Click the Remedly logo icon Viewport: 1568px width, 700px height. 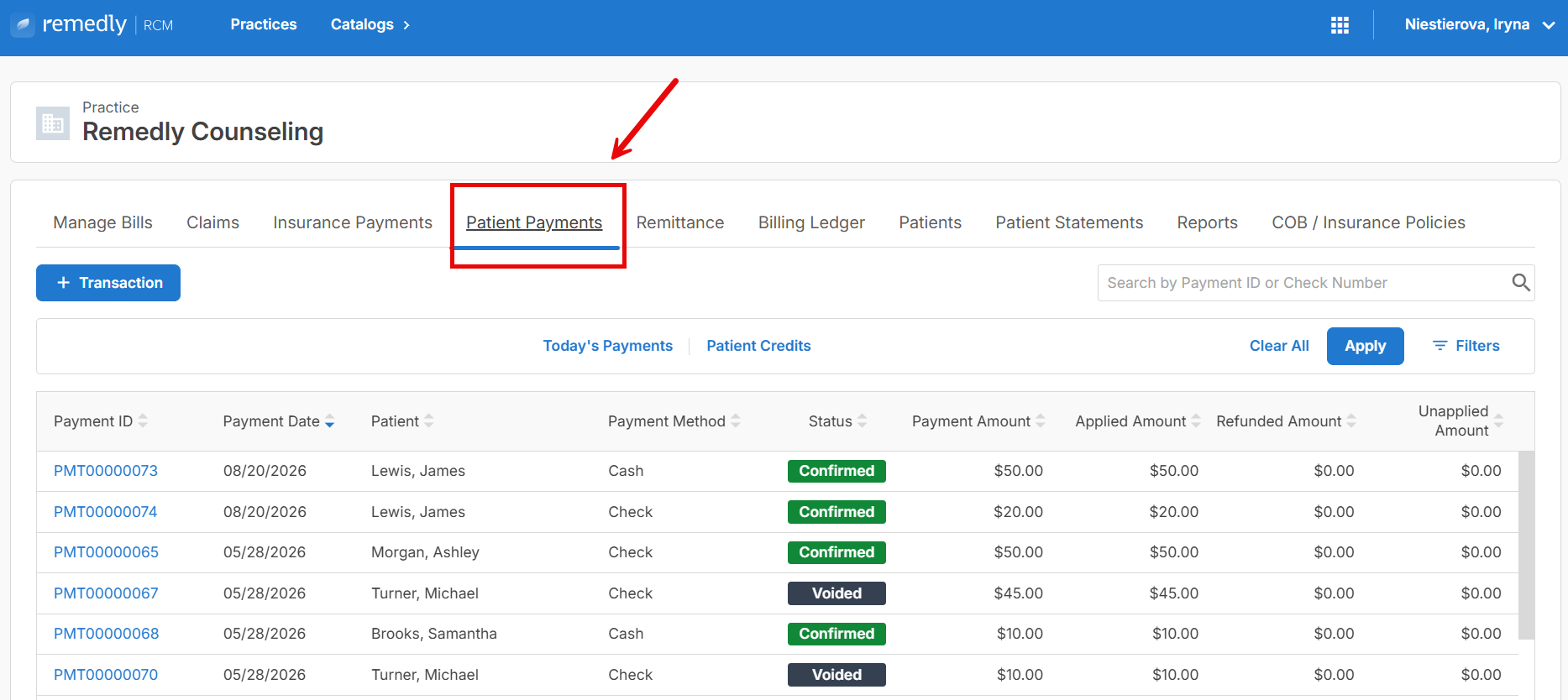tap(23, 25)
